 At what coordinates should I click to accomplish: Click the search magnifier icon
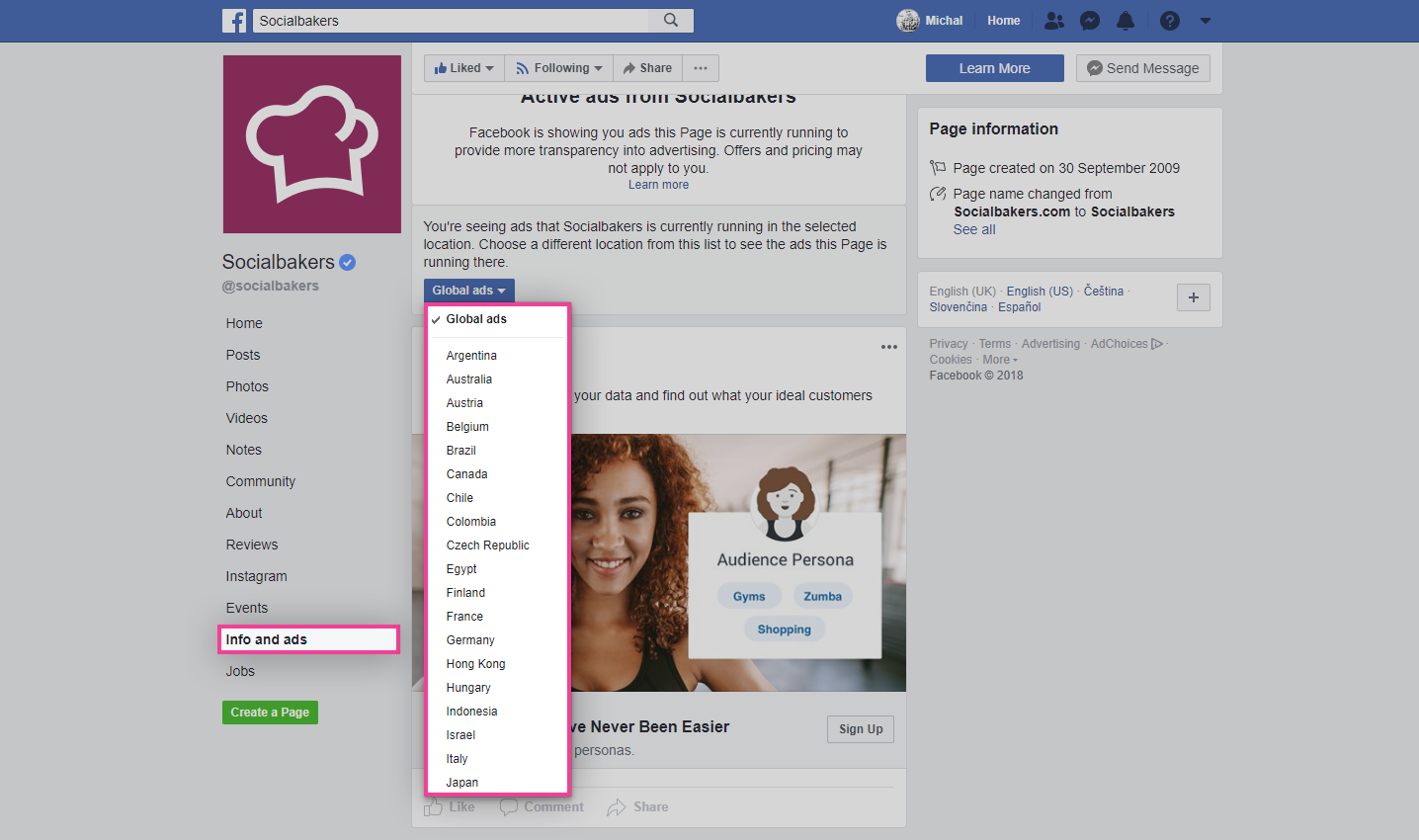pyautogui.click(x=671, y=20)
